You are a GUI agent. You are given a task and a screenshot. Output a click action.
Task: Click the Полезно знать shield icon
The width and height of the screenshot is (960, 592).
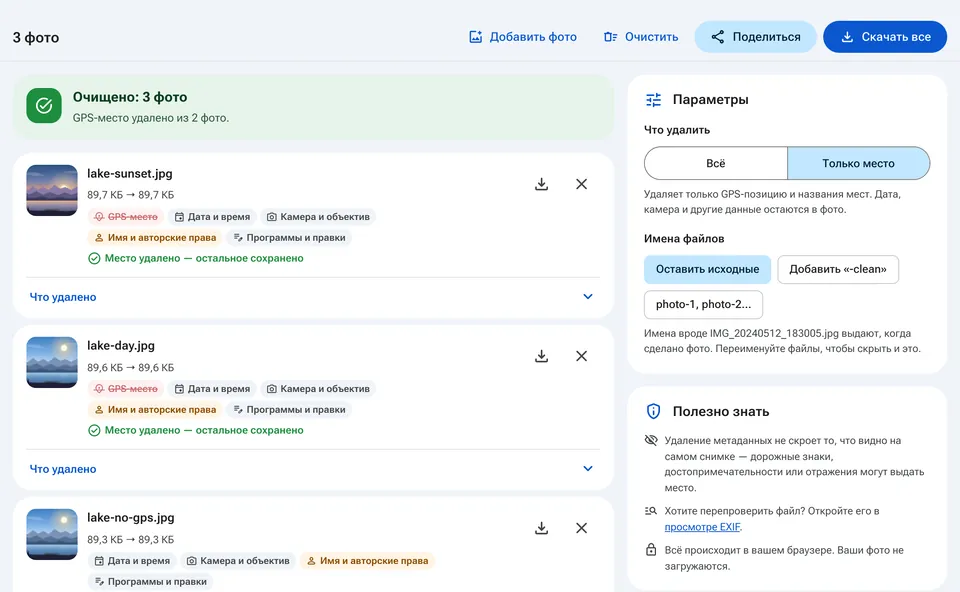coord(653,411)
